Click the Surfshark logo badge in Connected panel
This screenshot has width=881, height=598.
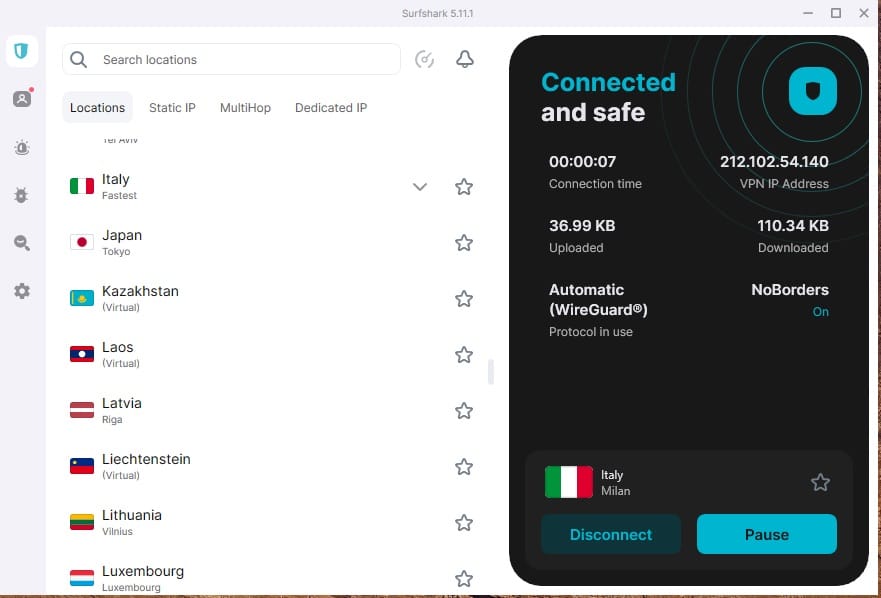pos(812,90)
